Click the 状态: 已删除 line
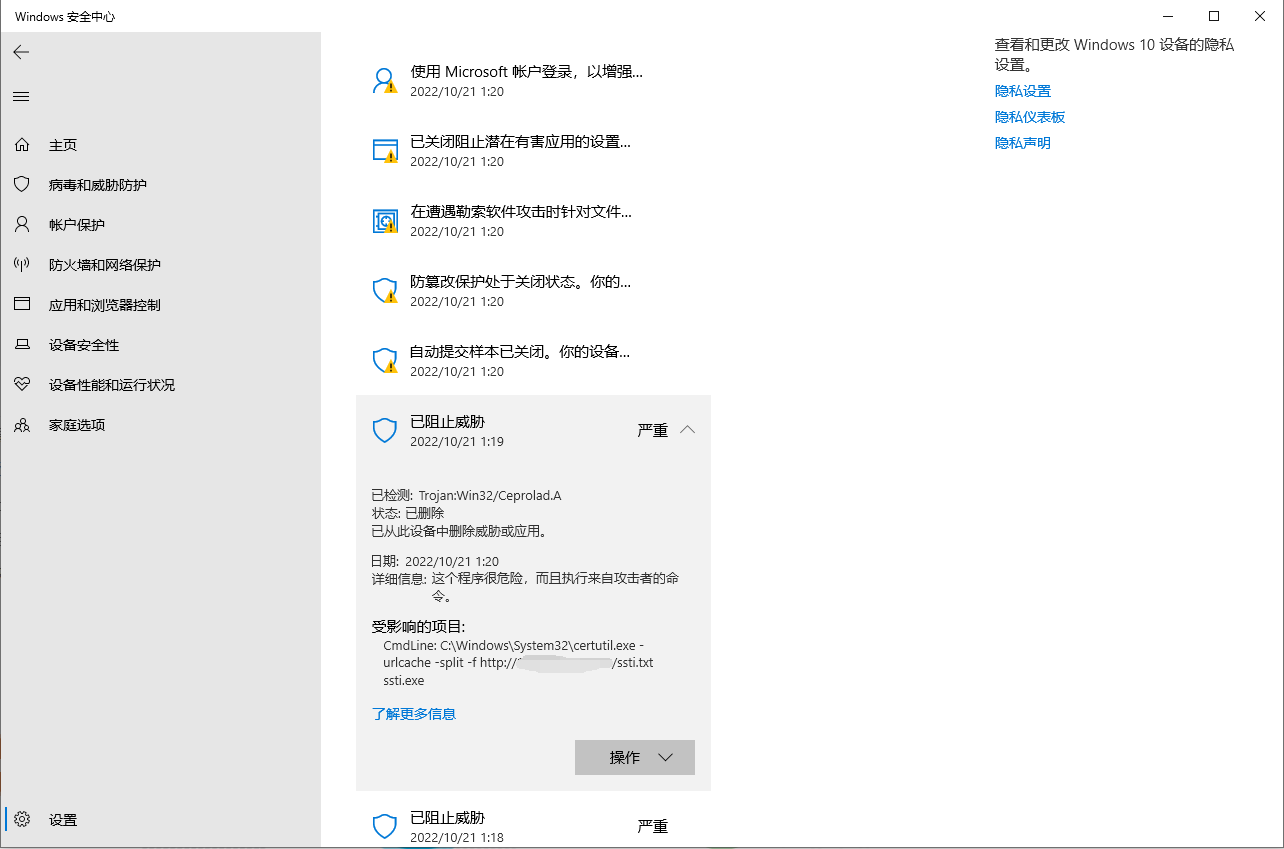The width and height of the screenshot is (1284, 849). click(x=407, y=513)
